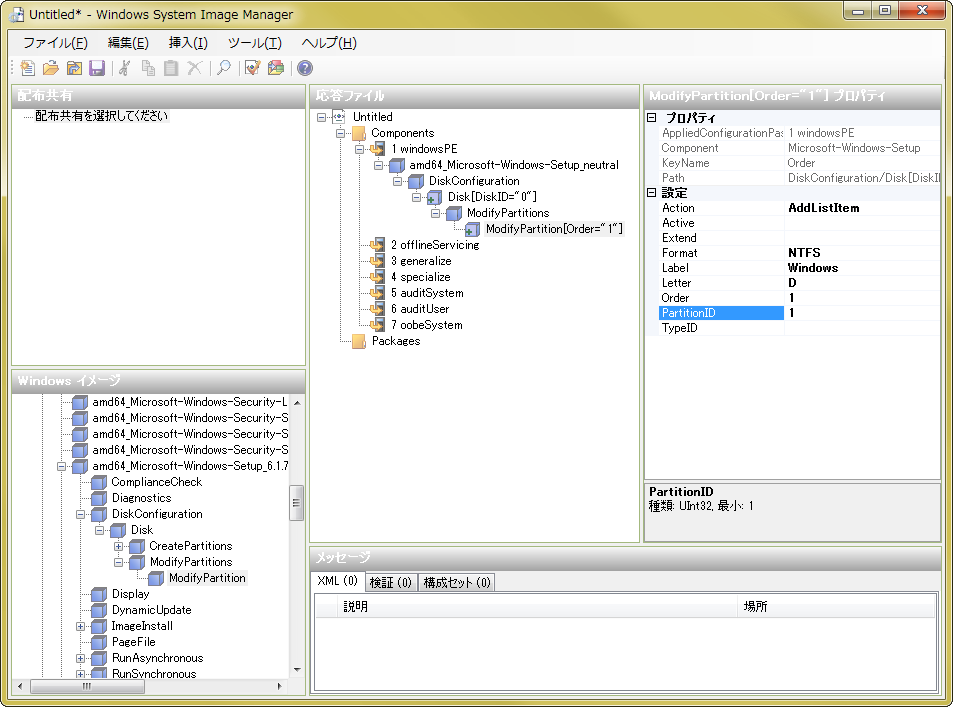Click the 1 windowsPE pass icon

[377, 149]
